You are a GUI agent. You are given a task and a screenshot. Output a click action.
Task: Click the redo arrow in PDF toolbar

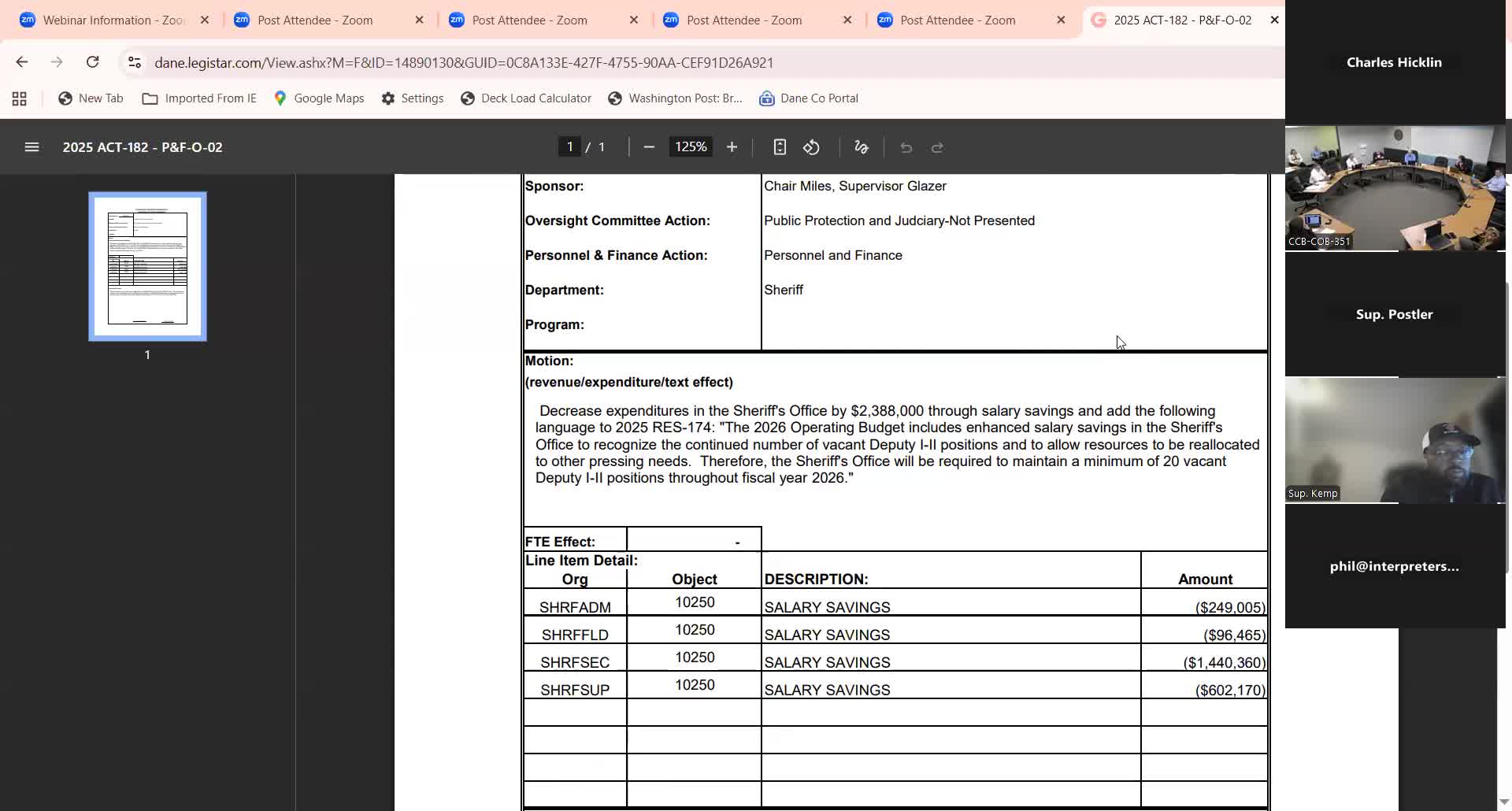[937, 147]
